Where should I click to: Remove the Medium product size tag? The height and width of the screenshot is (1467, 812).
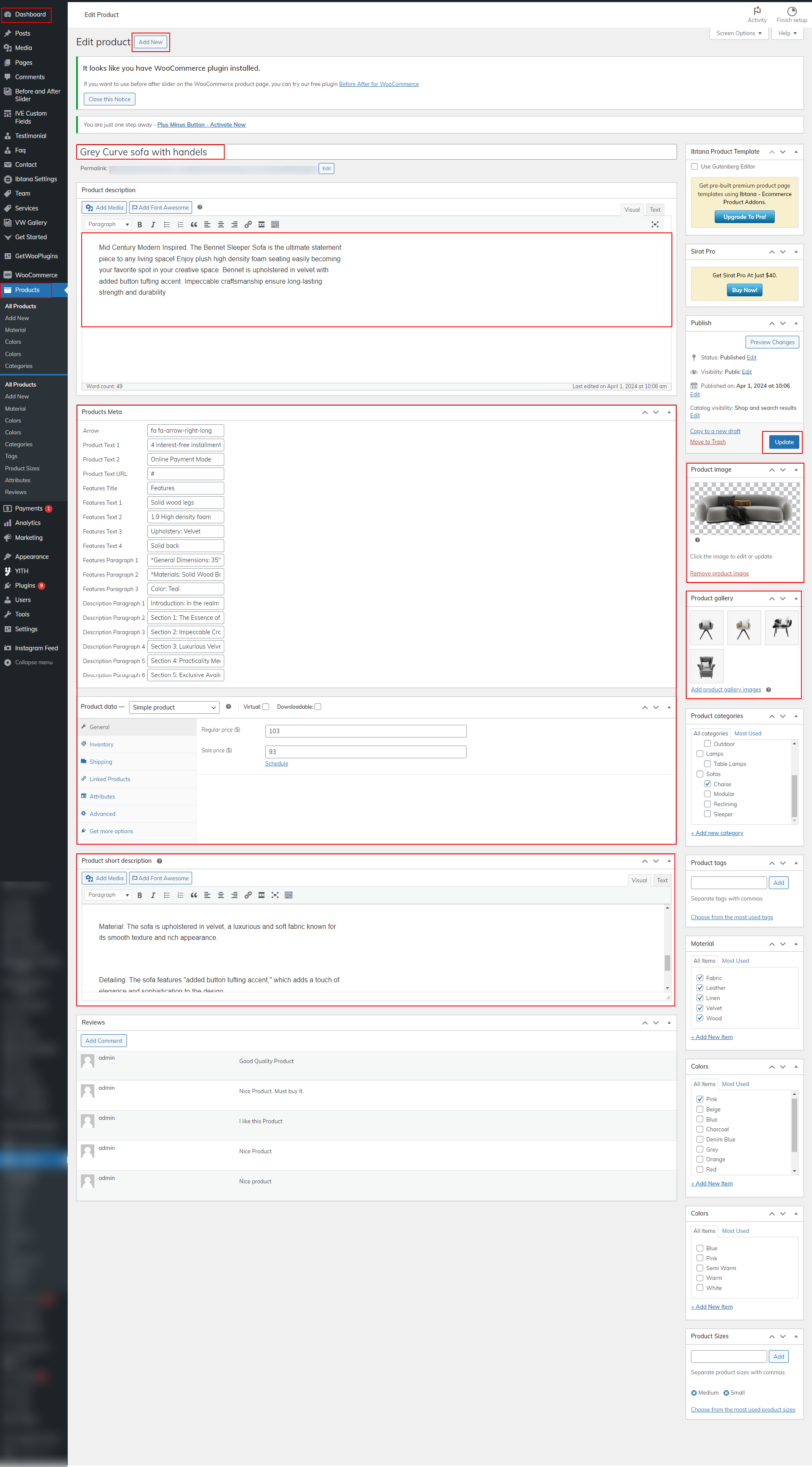(694, 1392)
